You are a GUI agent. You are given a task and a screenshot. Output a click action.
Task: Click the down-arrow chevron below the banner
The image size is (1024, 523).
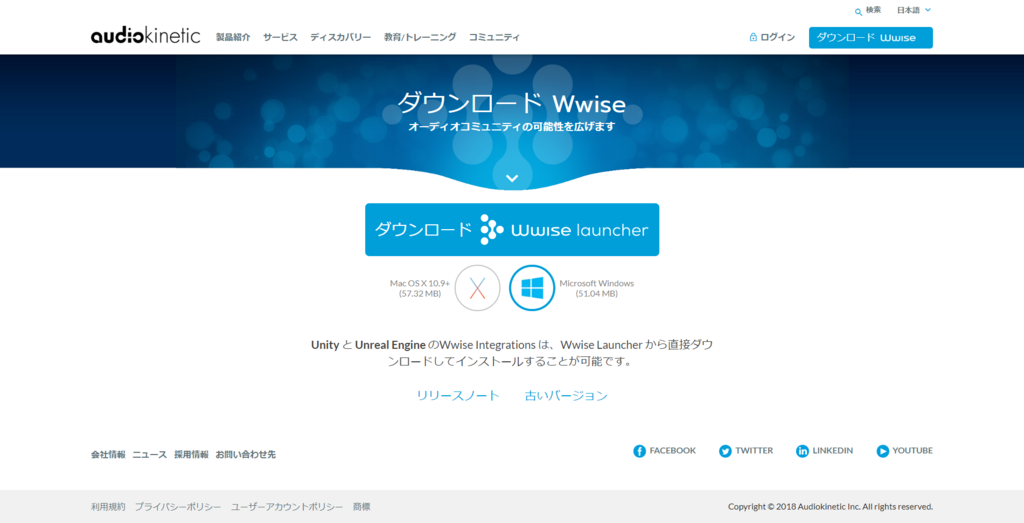(512, 178)
